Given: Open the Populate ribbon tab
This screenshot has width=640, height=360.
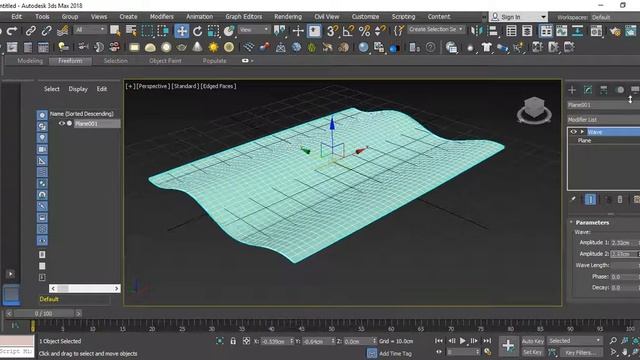Looking at the screenshot, I should 214,61.
